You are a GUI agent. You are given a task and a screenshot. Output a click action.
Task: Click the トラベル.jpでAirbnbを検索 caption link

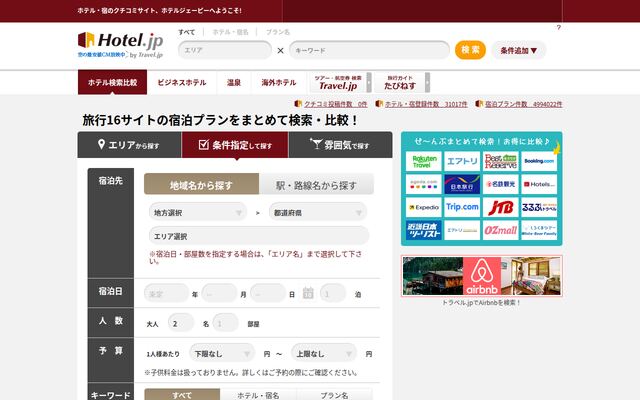[482, 303]
